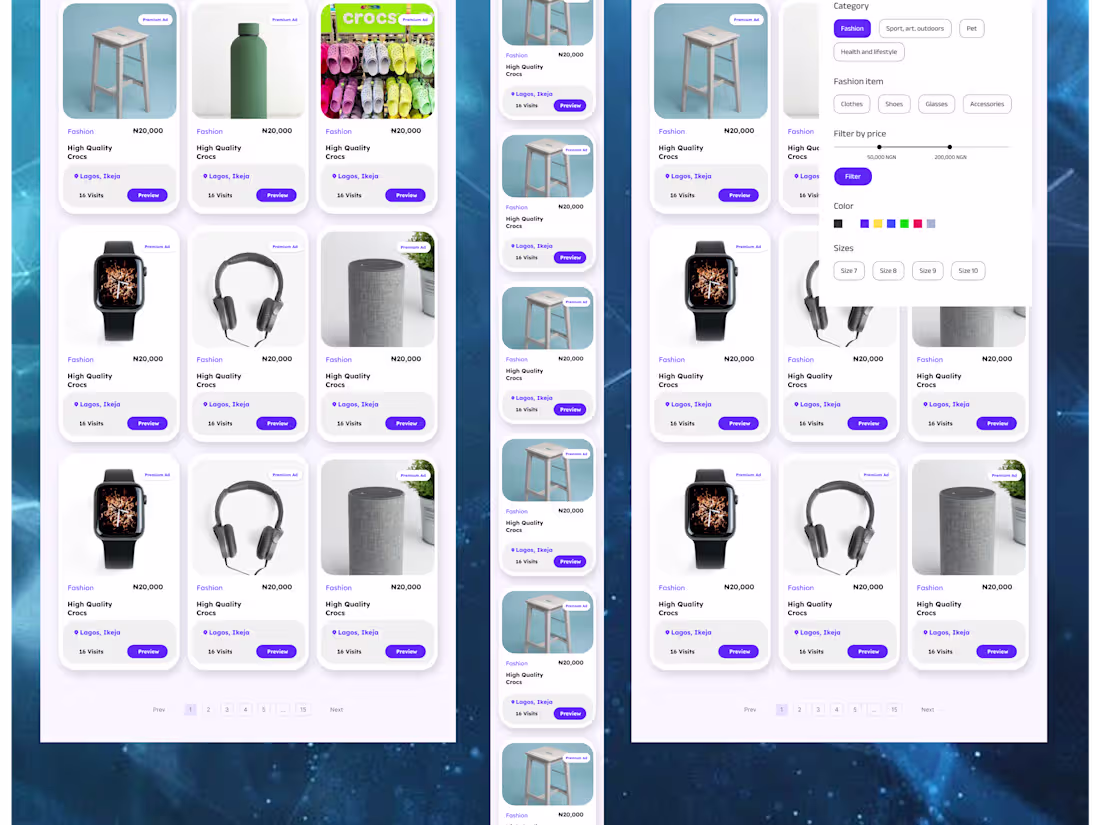Pick the Health and lifestyle category
The image size is (1100, 825).
tap(868, 52)
